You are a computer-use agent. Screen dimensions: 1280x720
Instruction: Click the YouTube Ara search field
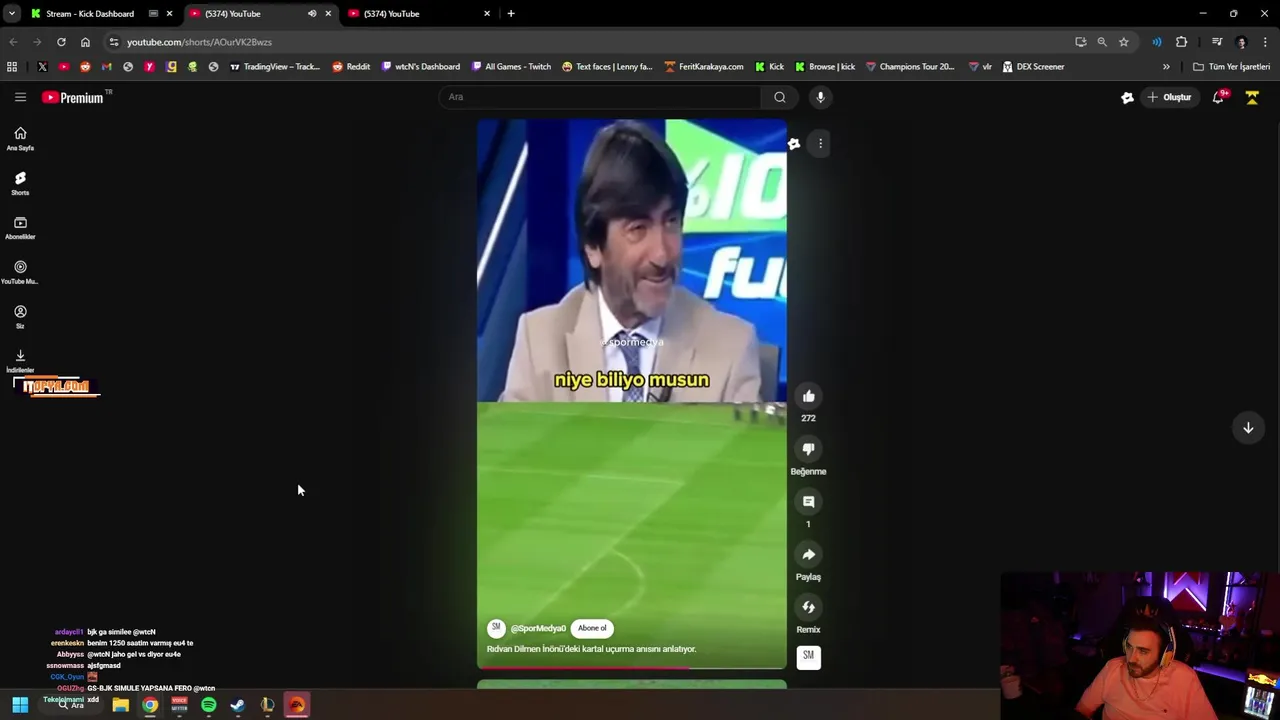coord(600,97)
